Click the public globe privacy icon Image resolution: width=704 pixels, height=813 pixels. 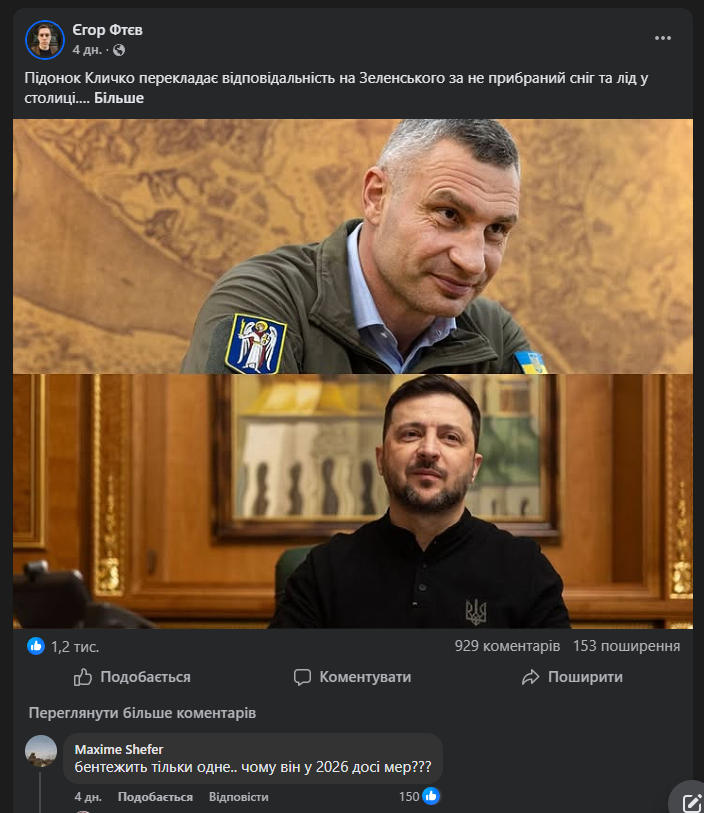click(119, 50)
